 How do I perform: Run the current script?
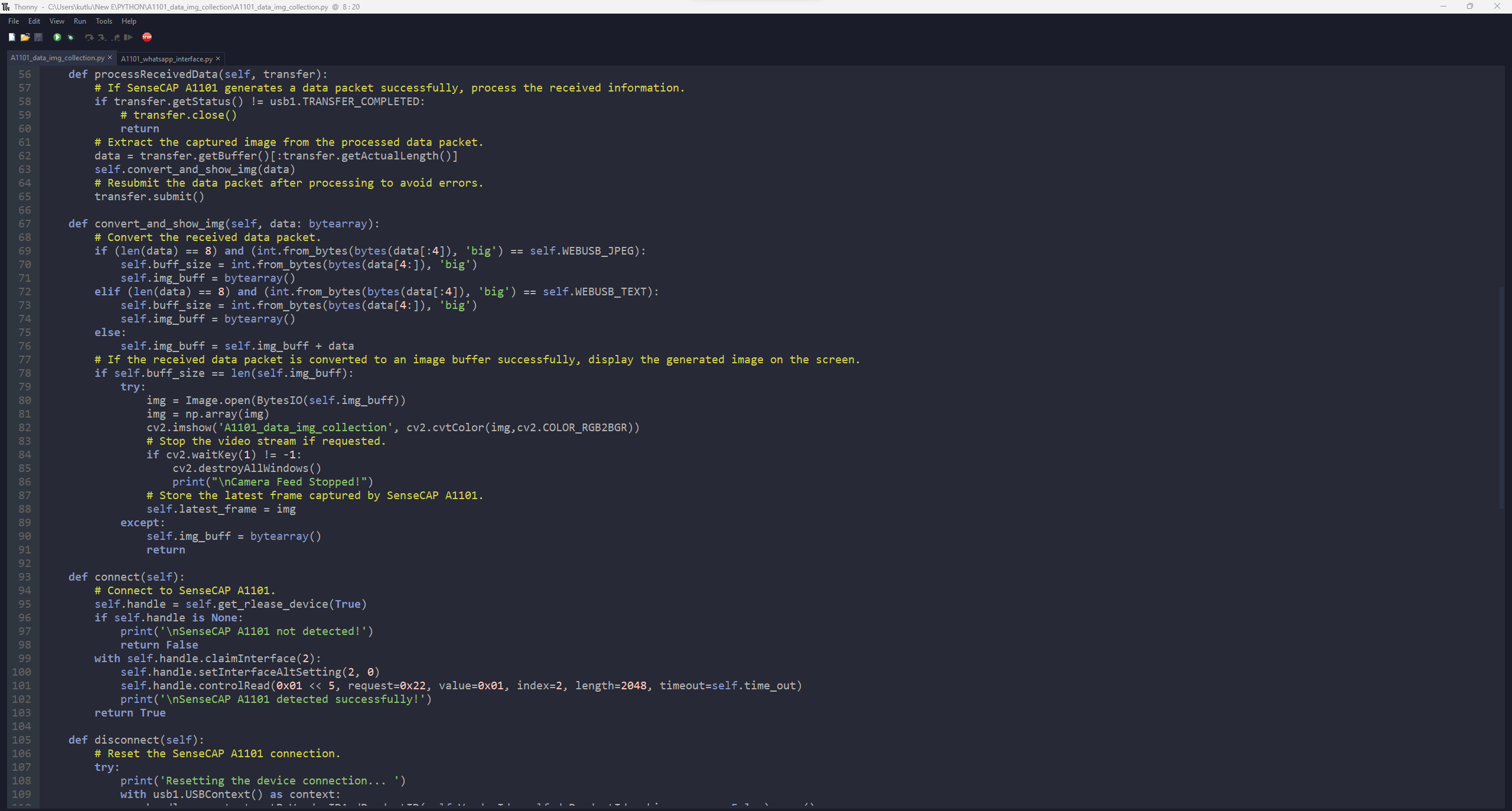[x=57, y=37]
